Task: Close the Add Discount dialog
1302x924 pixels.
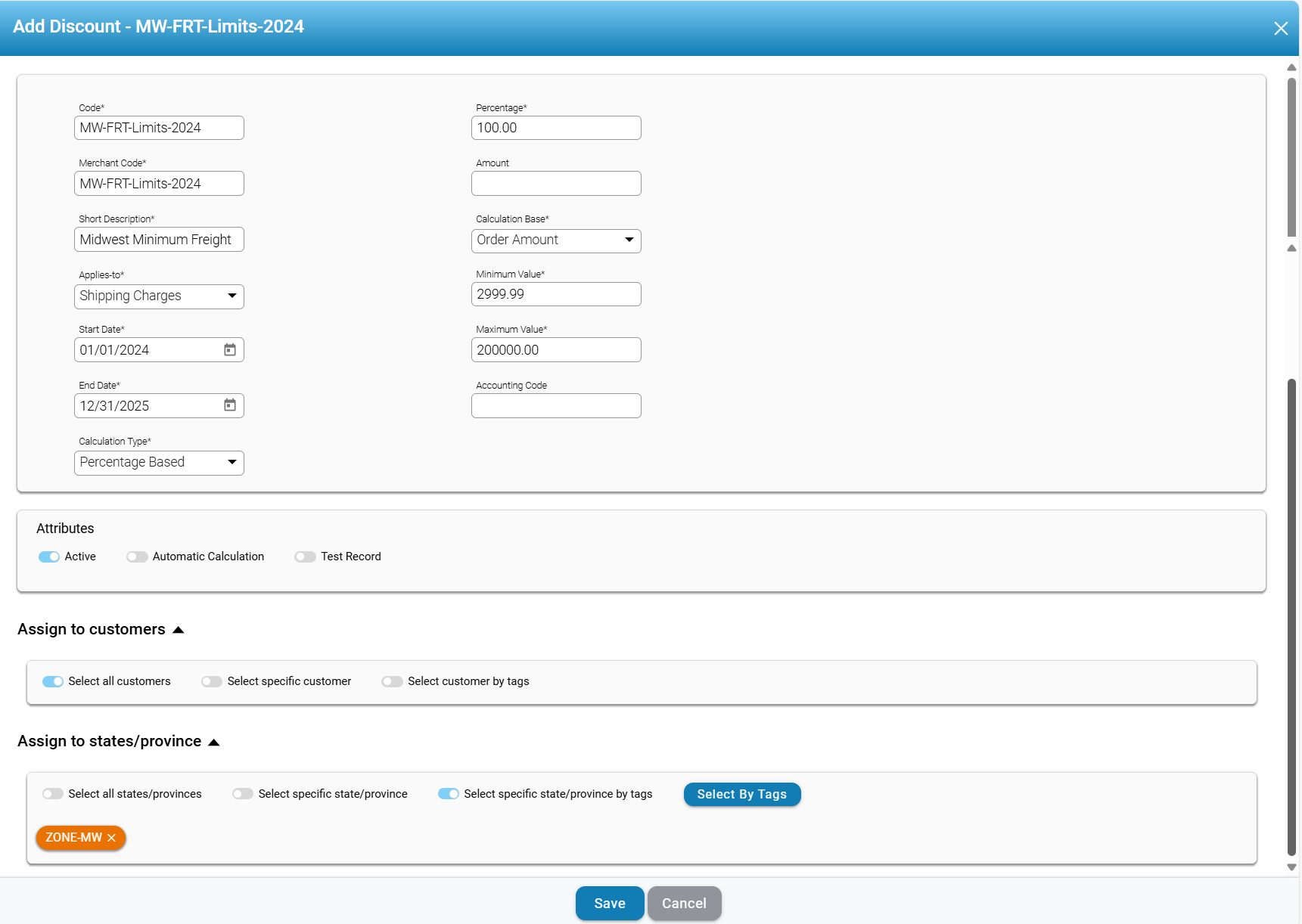Action: [1280, 29]
